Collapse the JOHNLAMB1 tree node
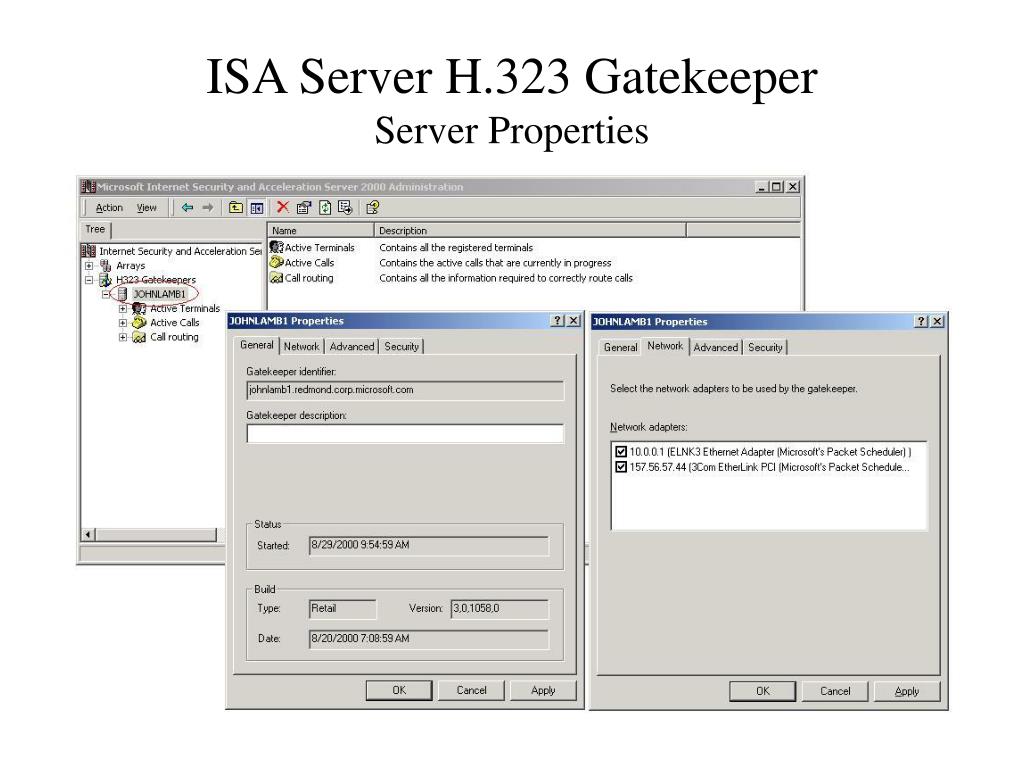The width and height of the screenshot is (1024, 768). click(x=106, y=295)
